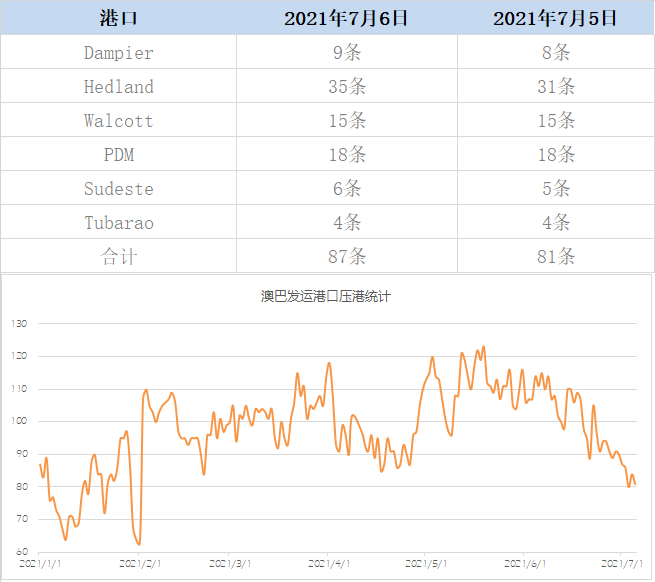Select the Sudeste port cell
Screen dimensions: 655x582
click(118, 188)
